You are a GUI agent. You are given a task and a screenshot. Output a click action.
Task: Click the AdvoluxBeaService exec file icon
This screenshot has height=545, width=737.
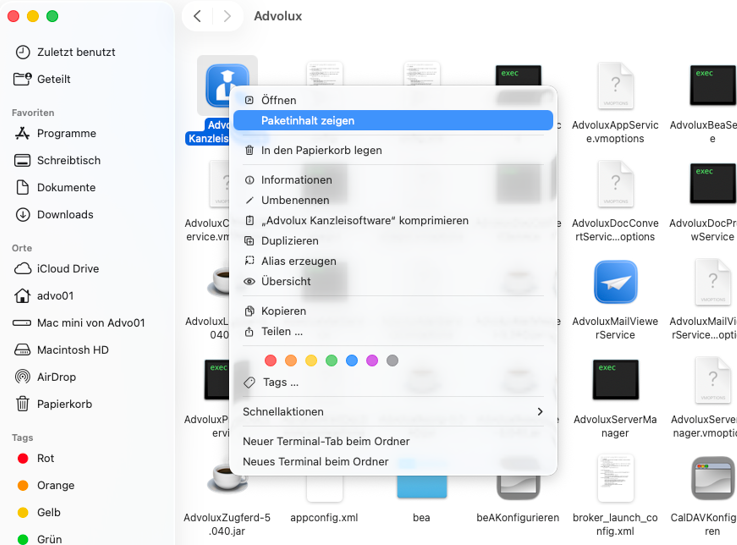712,87
